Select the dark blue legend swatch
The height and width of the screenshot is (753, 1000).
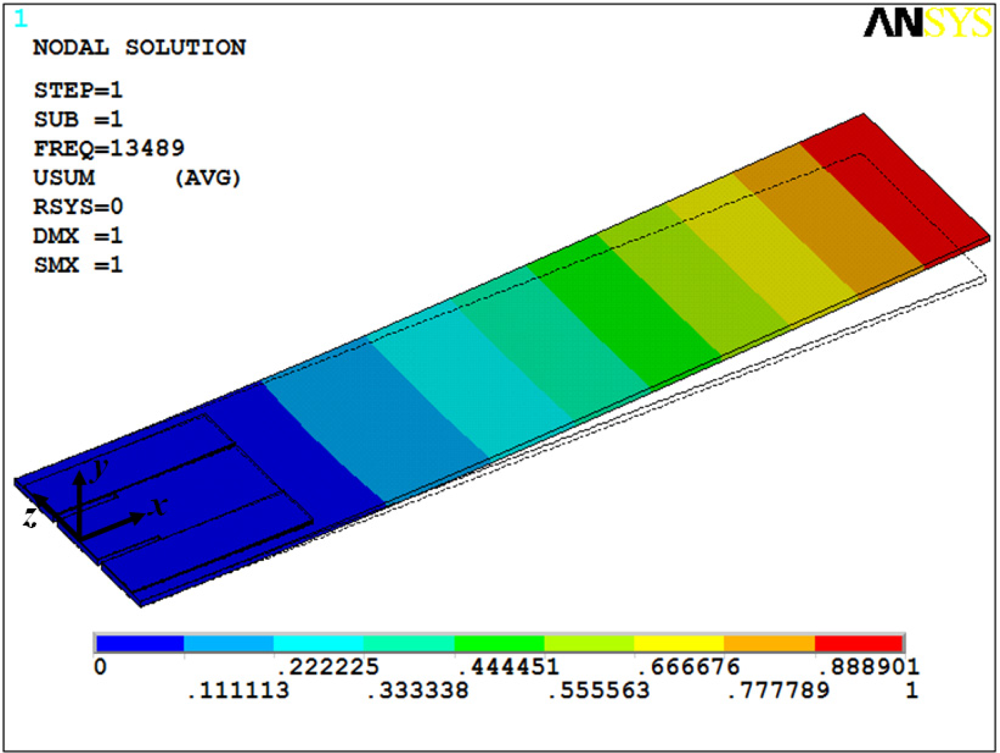click(139, 642)
